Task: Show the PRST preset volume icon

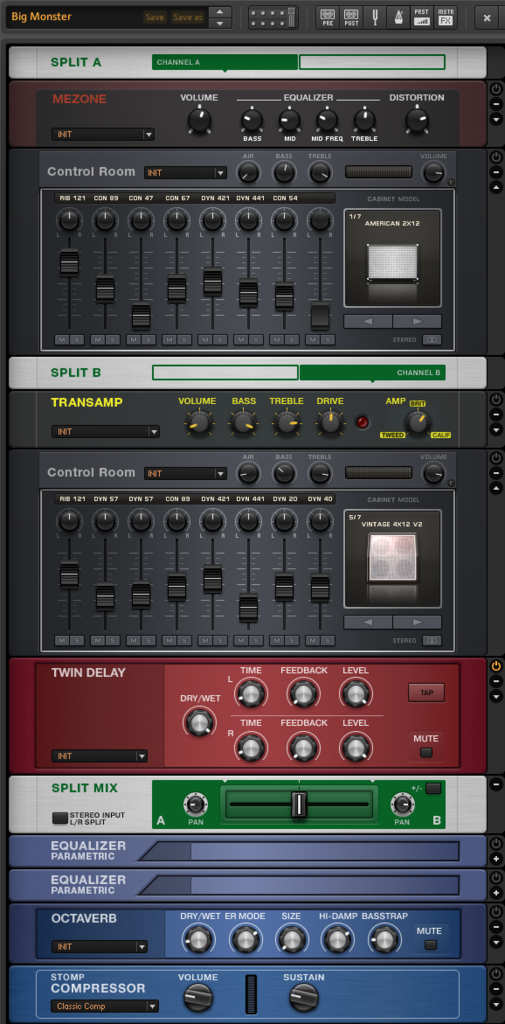Action: (421, 17)
